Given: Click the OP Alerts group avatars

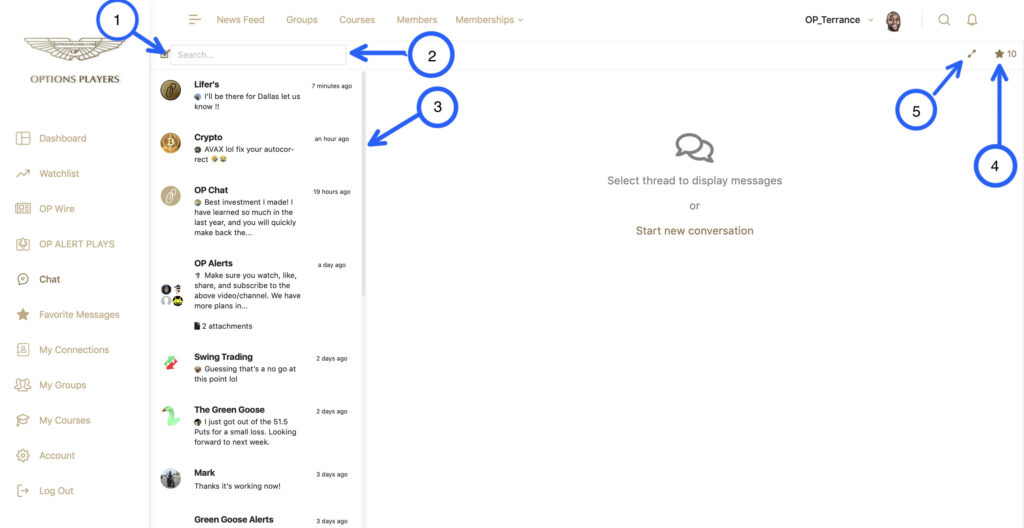Looking at the screenshot, I should [172, 295].
